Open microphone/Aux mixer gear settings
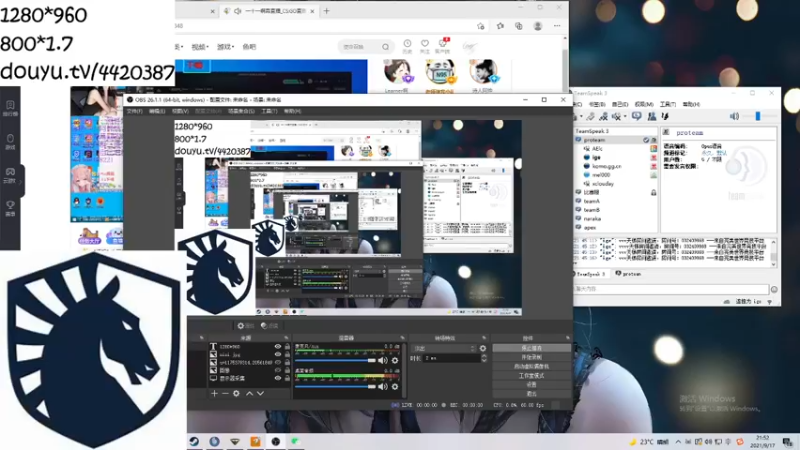Image resolution: width=800 pixels, height=450 pixels. (x=395, y=360)
